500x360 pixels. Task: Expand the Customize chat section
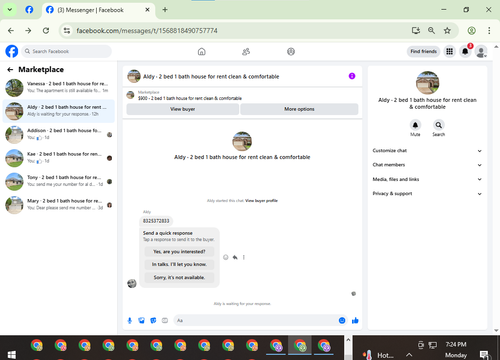point(427,151)
